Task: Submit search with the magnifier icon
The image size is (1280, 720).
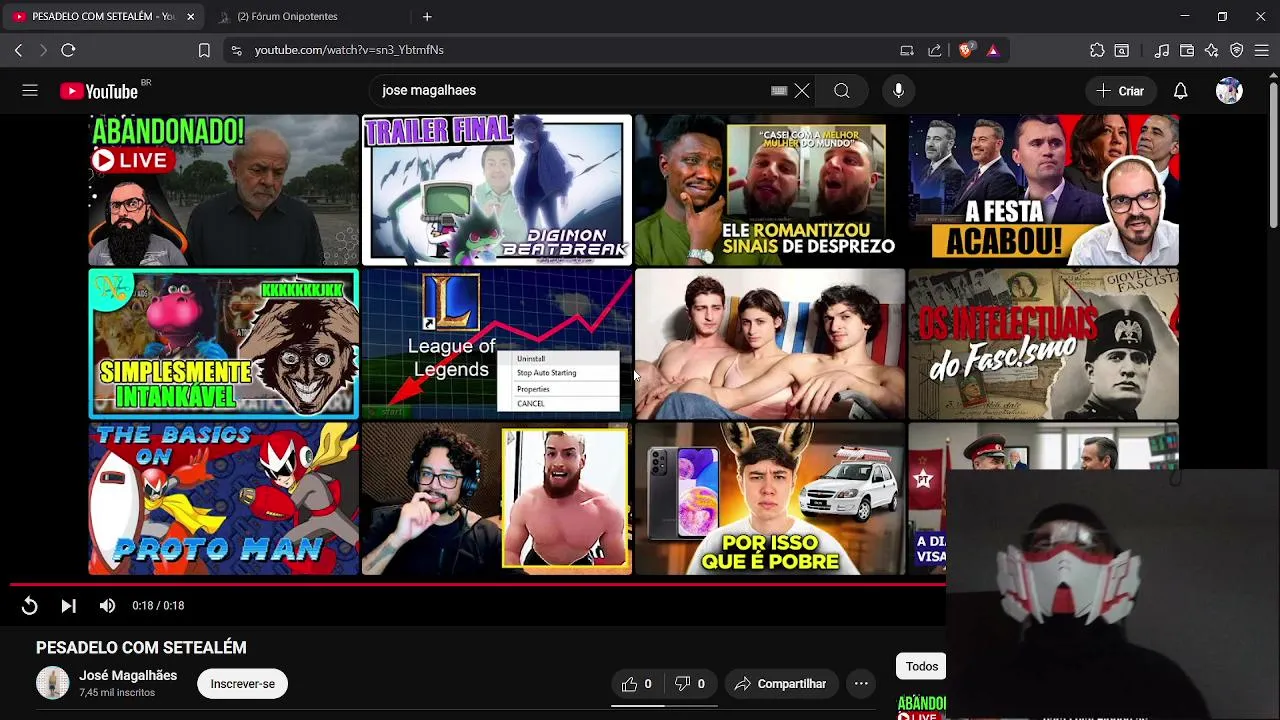Action: tap(842, 91)
